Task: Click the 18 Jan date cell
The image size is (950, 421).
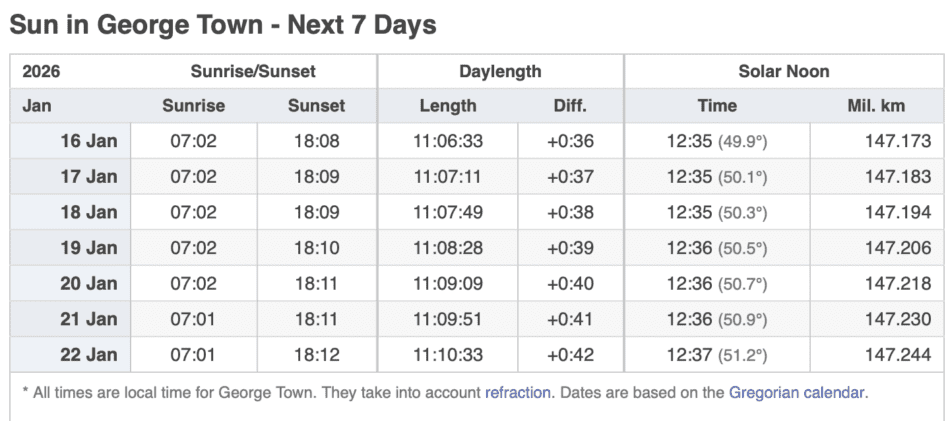Action: click(88, 213)
